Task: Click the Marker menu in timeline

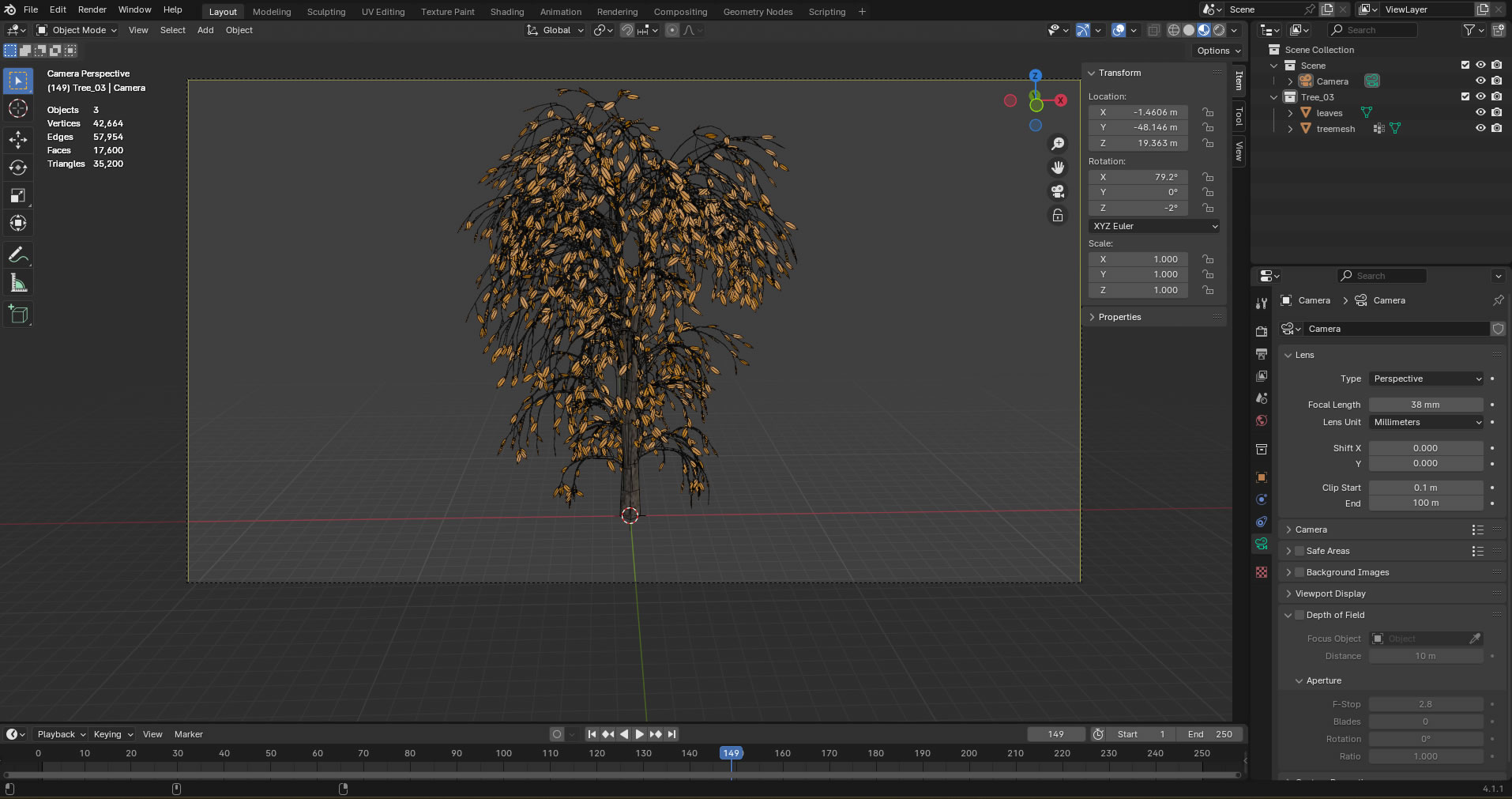Action: [x=189, y=734]
